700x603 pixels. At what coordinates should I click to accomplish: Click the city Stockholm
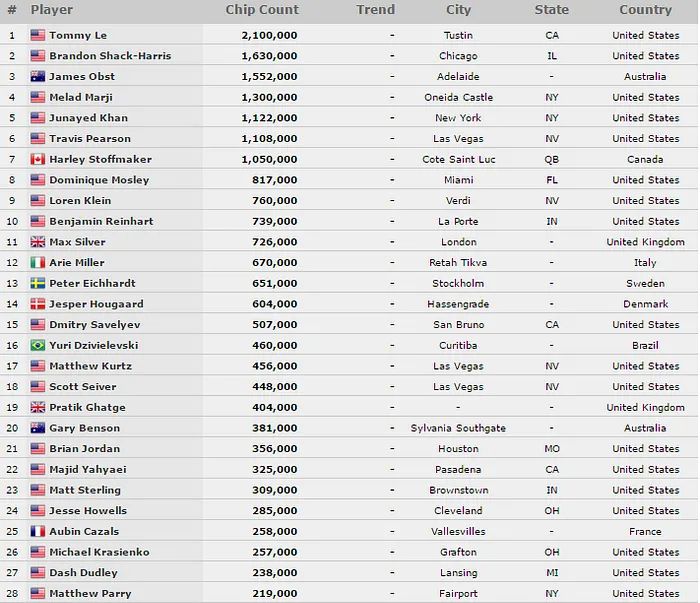click(458, 283)
